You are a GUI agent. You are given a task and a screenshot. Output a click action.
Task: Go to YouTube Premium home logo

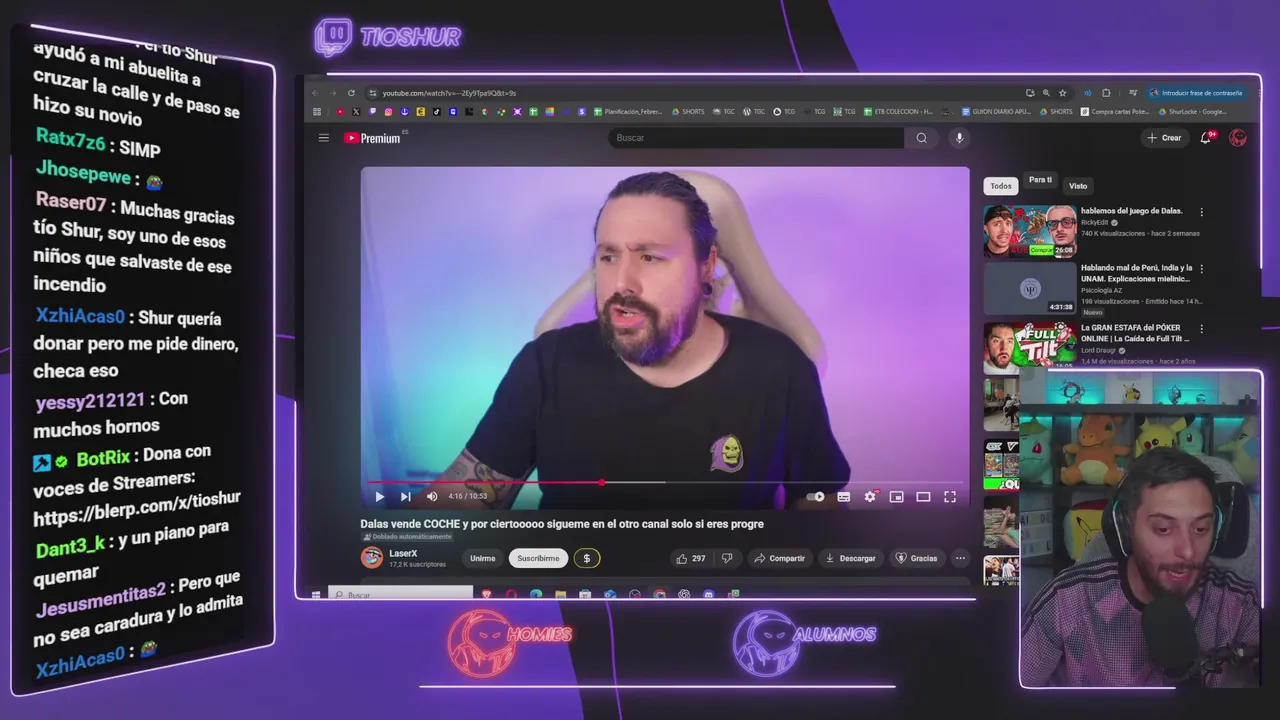[x=373, y=138]
